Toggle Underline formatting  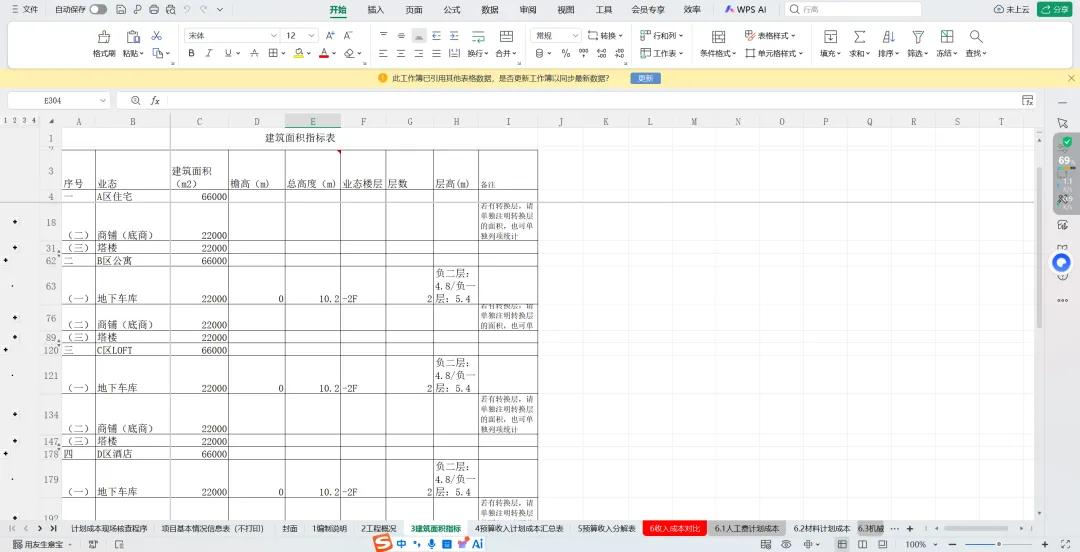pyautogui.click(x=227, y=53)
